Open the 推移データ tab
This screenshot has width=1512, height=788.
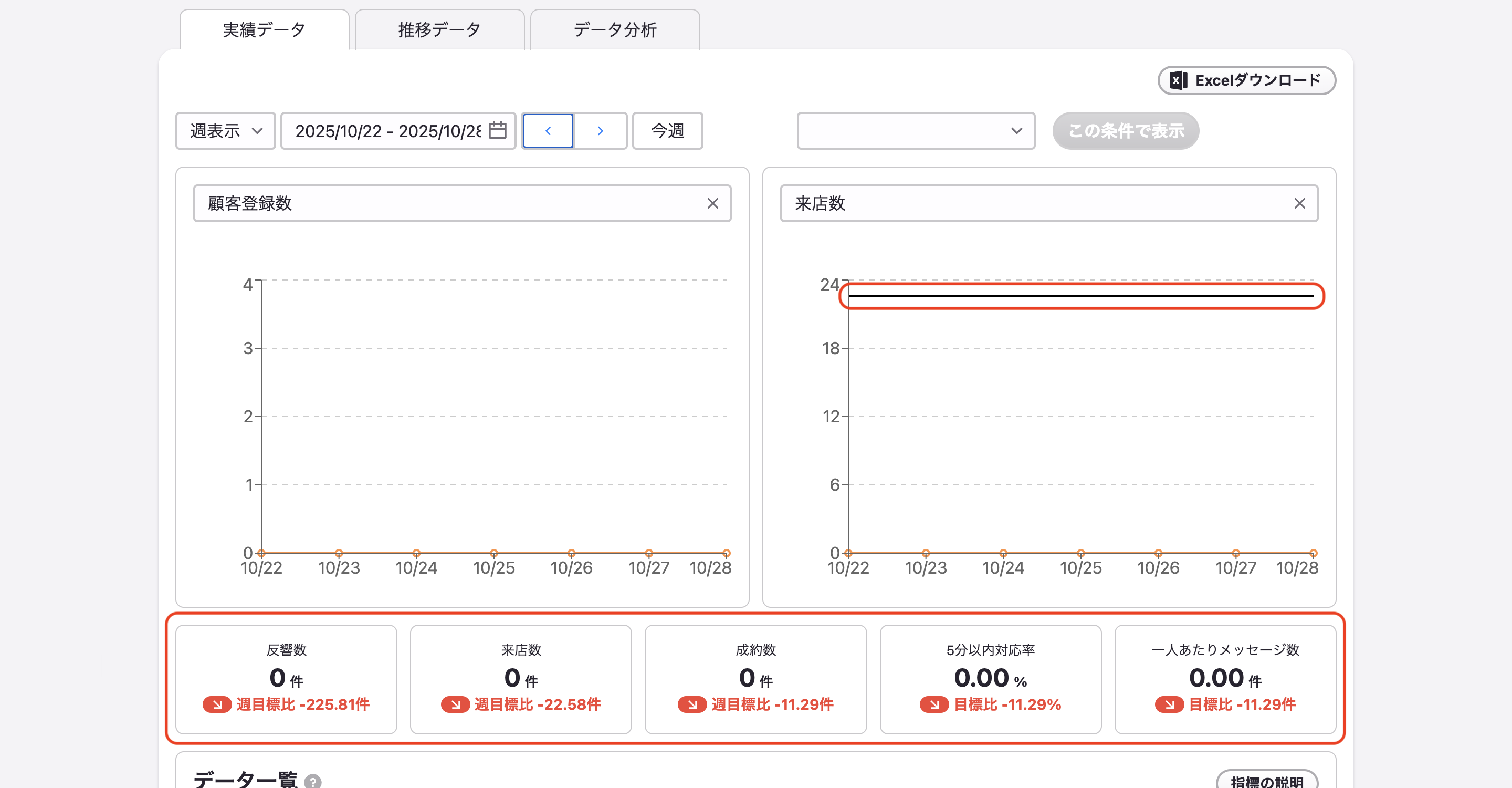439,29
